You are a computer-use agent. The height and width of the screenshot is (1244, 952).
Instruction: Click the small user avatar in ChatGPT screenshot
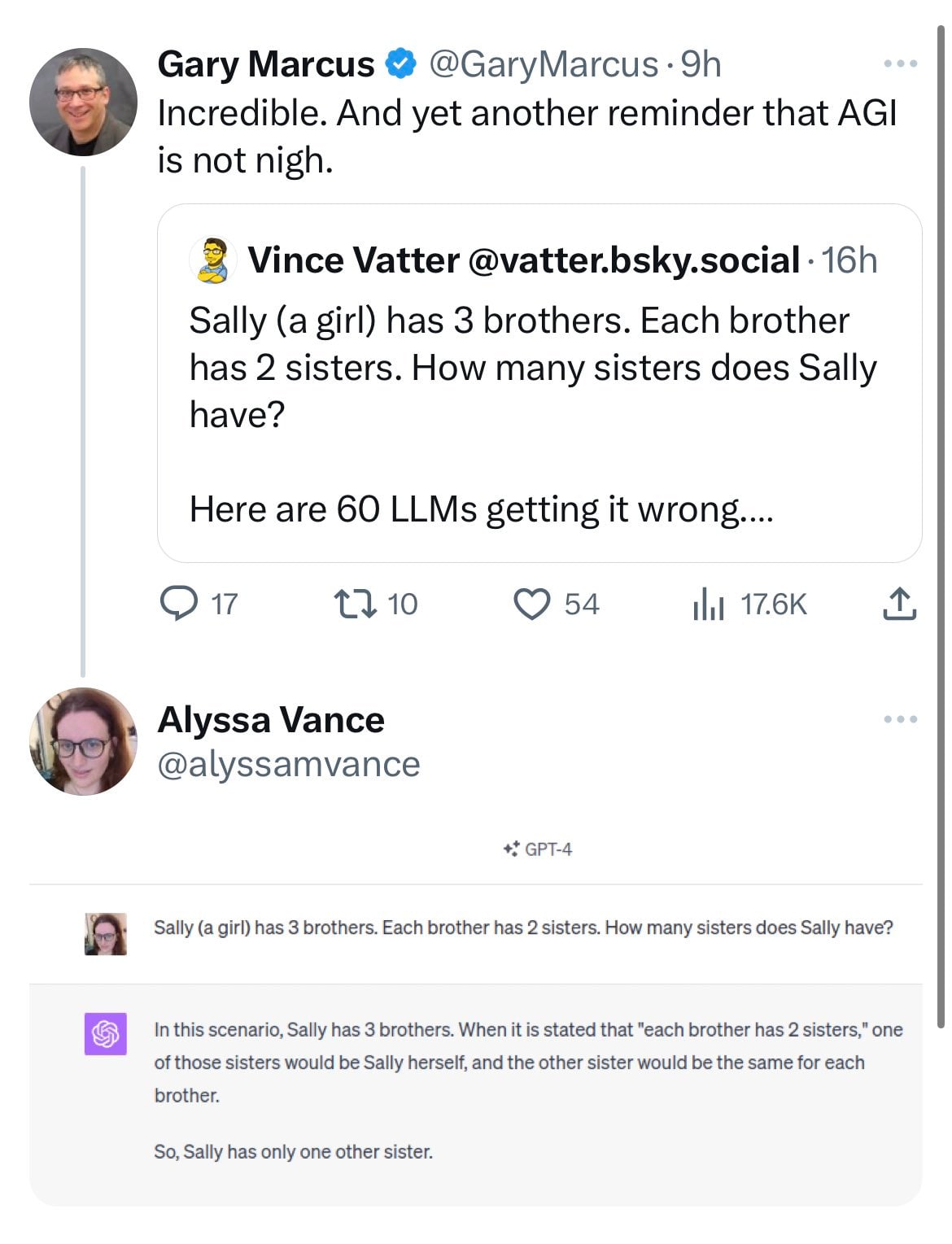coord(106,934)
